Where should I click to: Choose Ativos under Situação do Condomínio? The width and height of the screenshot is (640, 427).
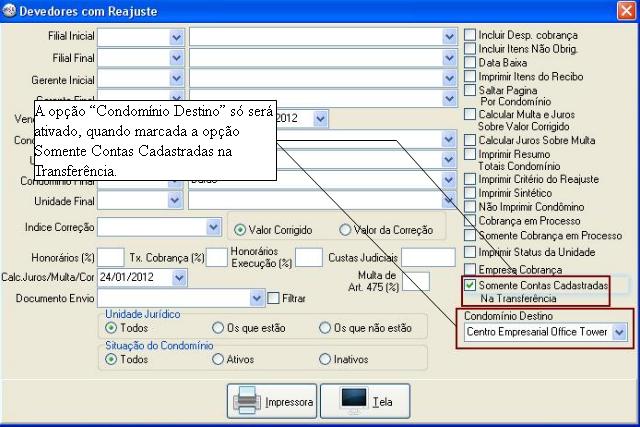click(218, 359)
